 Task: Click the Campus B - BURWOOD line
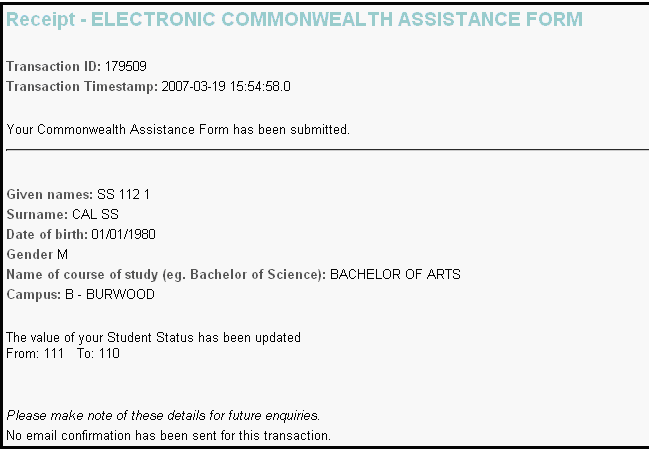pyautogui.click(x=80, y=294)
